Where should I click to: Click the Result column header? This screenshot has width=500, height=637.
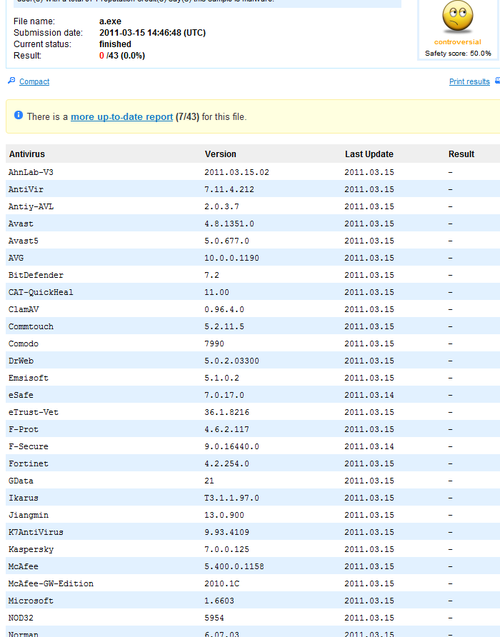pos(461,154)
